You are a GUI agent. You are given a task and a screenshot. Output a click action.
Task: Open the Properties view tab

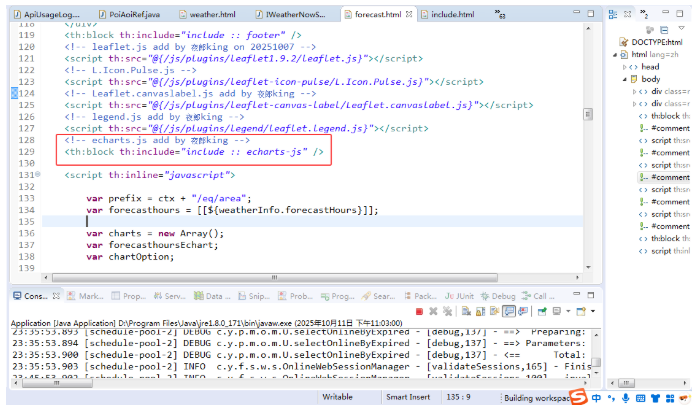pos(129,296)
